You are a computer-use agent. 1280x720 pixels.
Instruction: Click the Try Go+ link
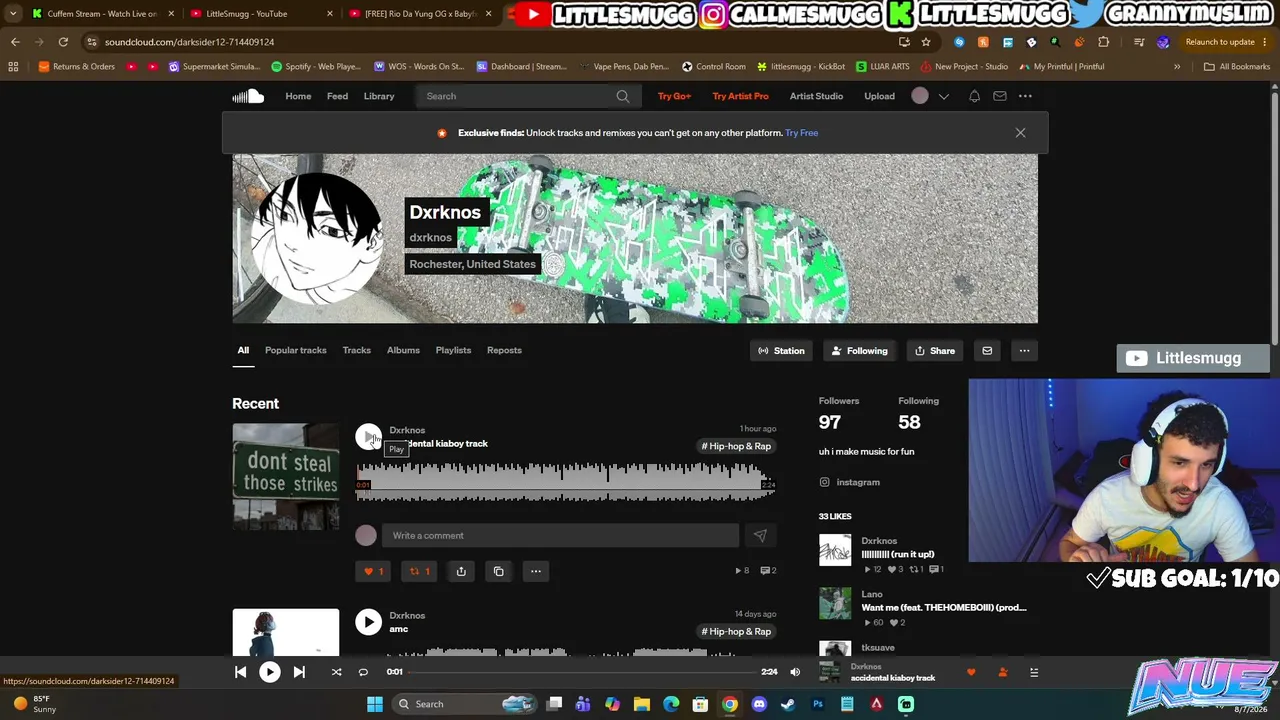click(x=674, y=96)
